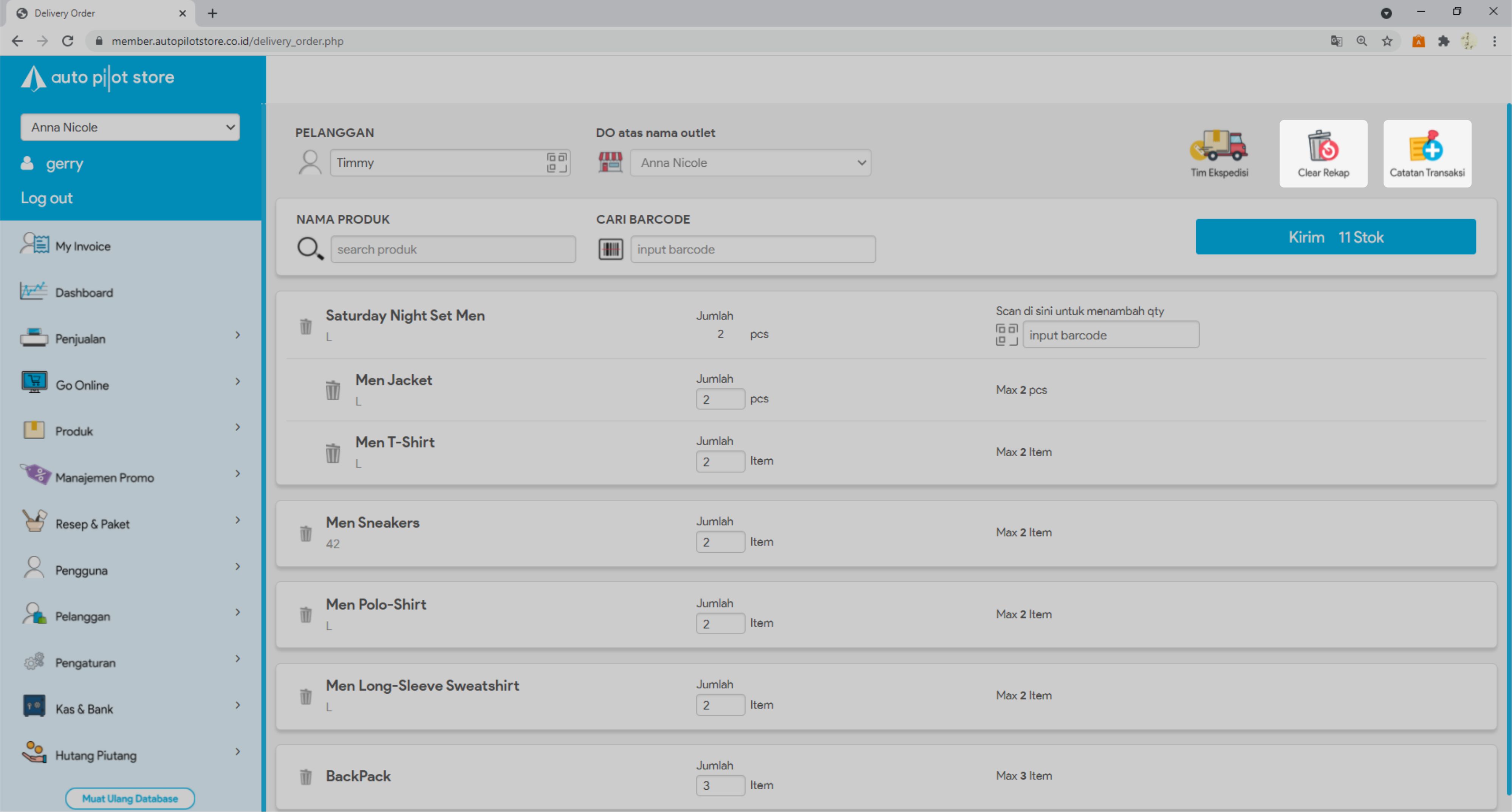Delete the Men Jacket item
This screenshot has height=812, width=1512.
(333, 390)
